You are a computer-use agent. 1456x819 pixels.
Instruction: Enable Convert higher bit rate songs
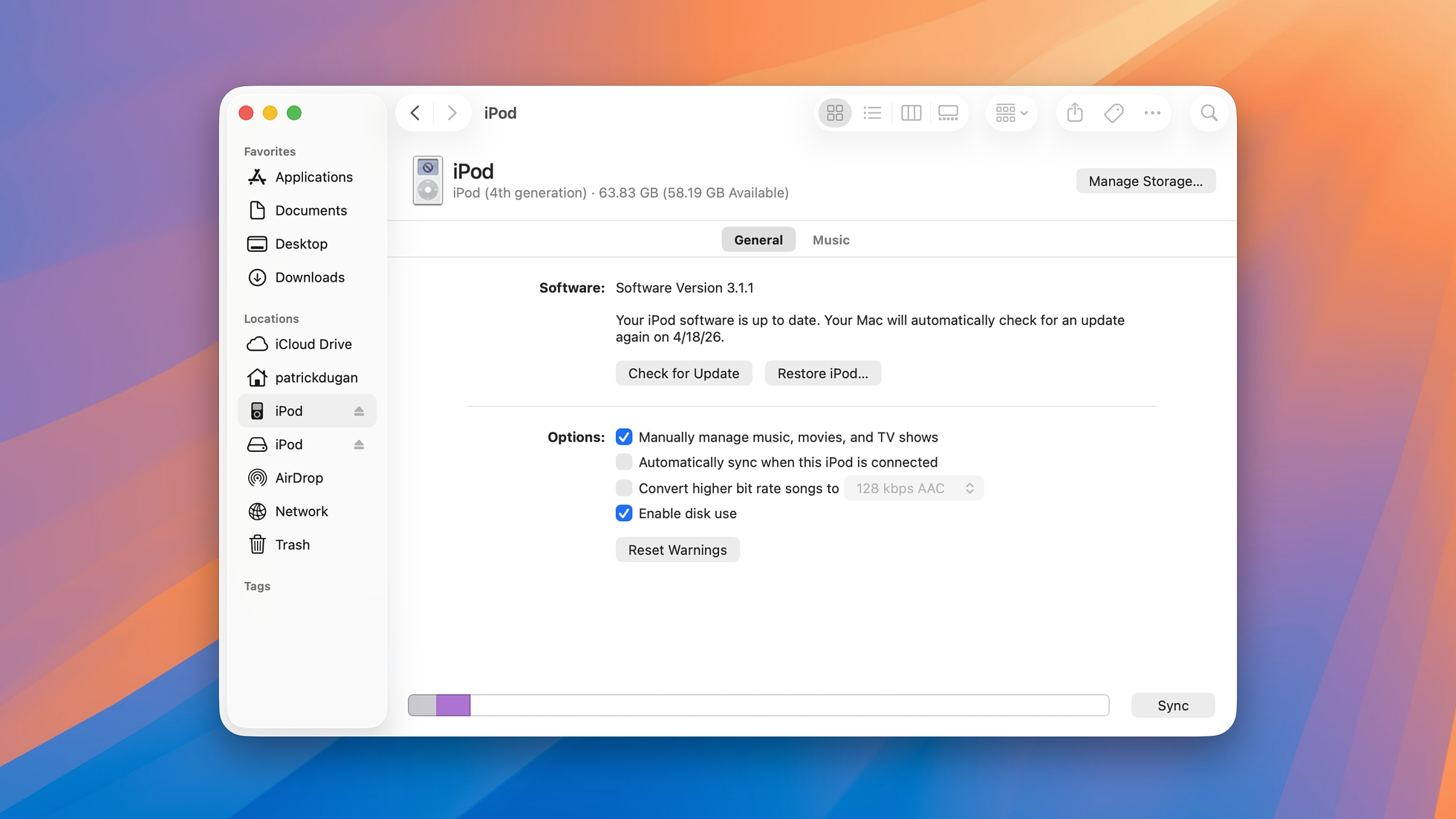624,488
